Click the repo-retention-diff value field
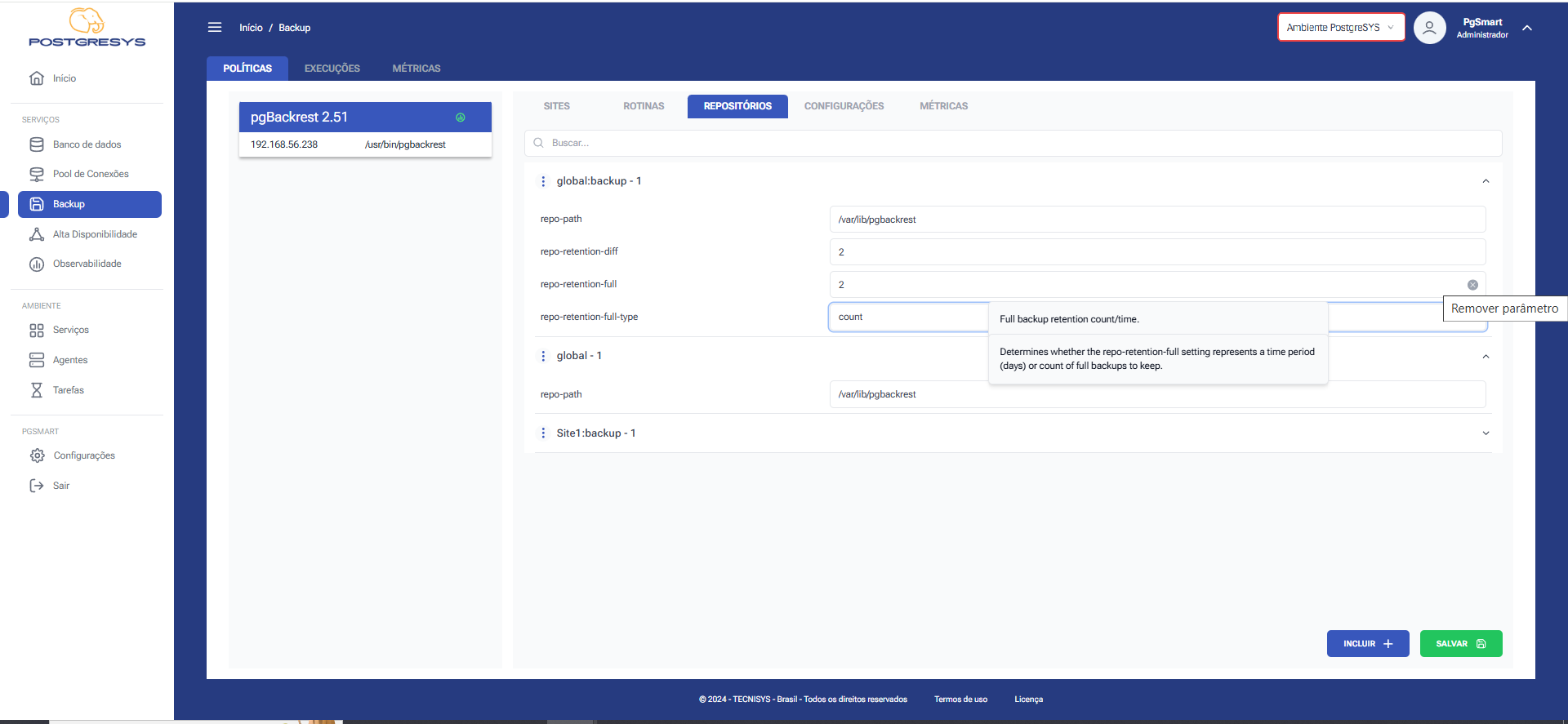This screenshot has height=724, width=1568. click(x=1157, y=252)
